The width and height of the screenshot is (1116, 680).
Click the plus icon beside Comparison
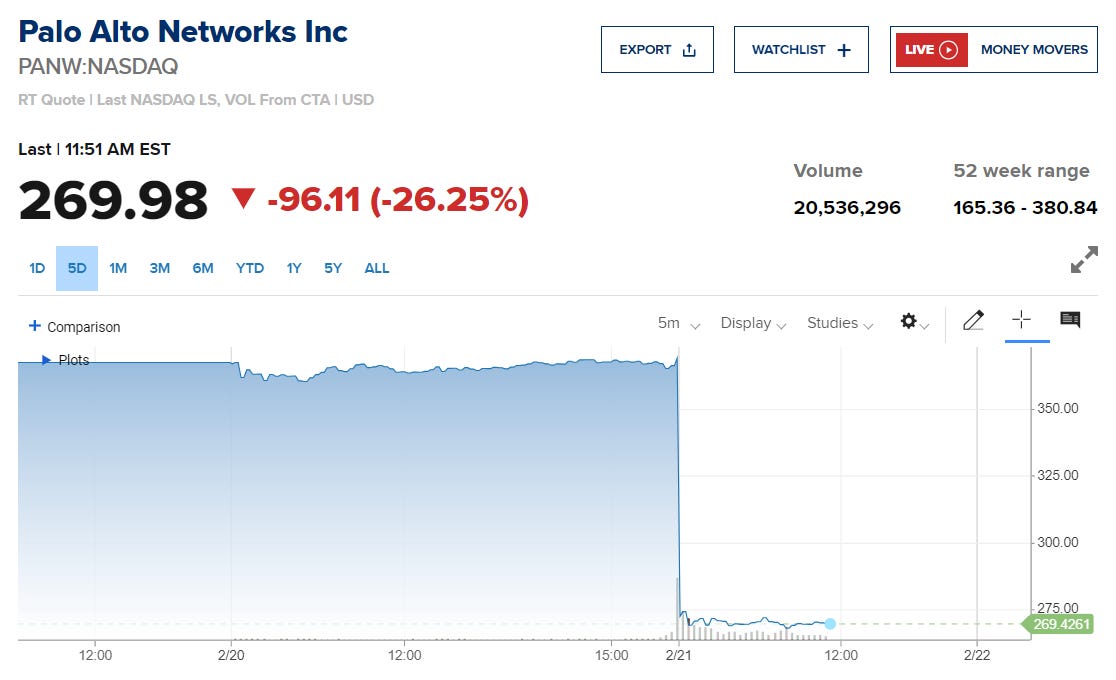[x=35, y=326]
